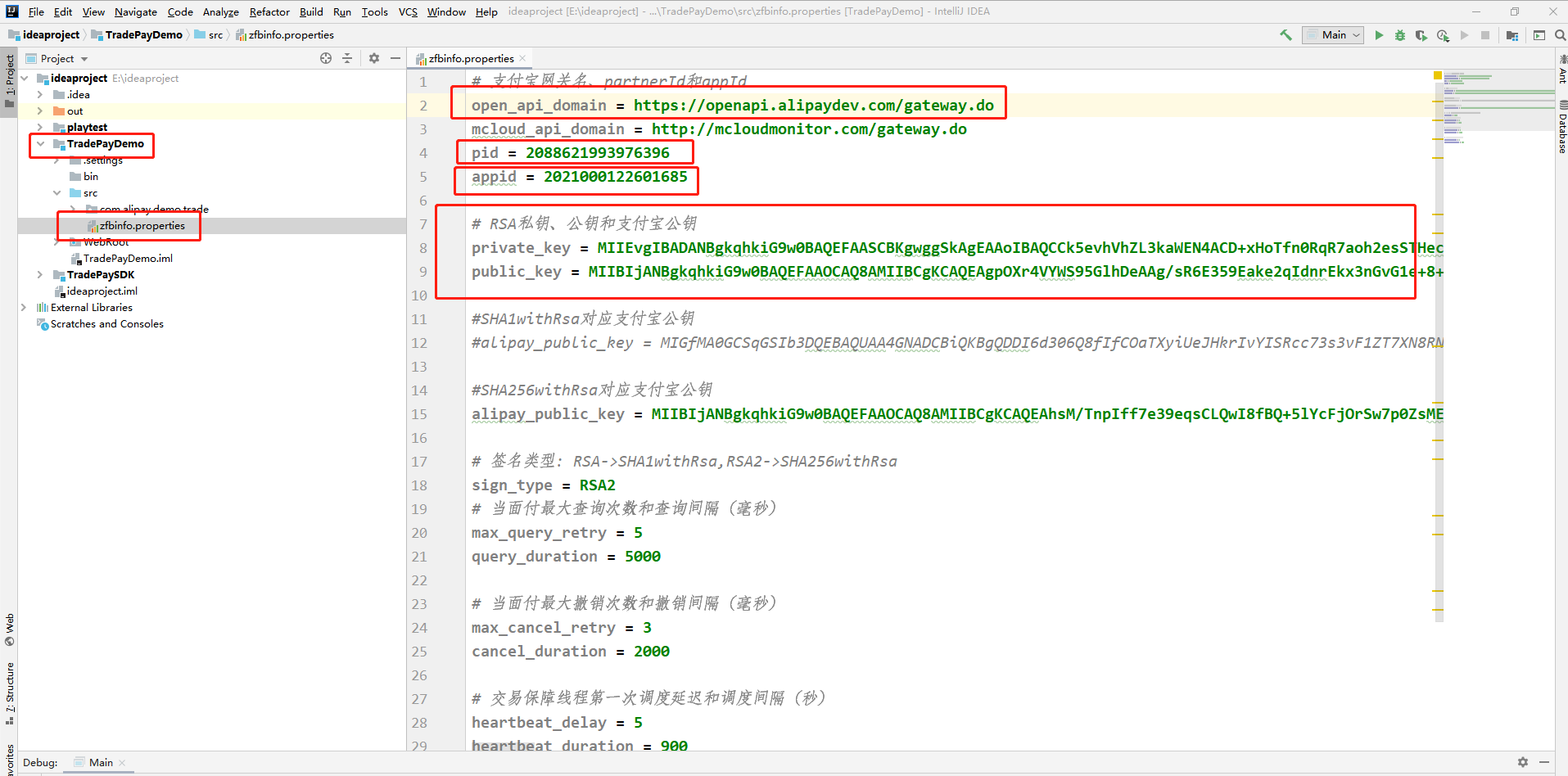Click the editor error stripe scrollbar
This screenshot has height=776, width=1568.
[1439, 344]
